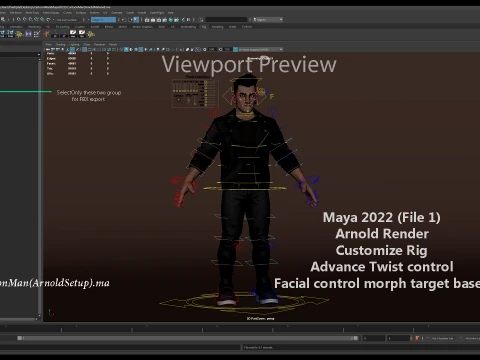Viewport: 480px width, 360px height.
Task: Click the status line search input field
Action: pyautogui.click(x=227, y=20)
